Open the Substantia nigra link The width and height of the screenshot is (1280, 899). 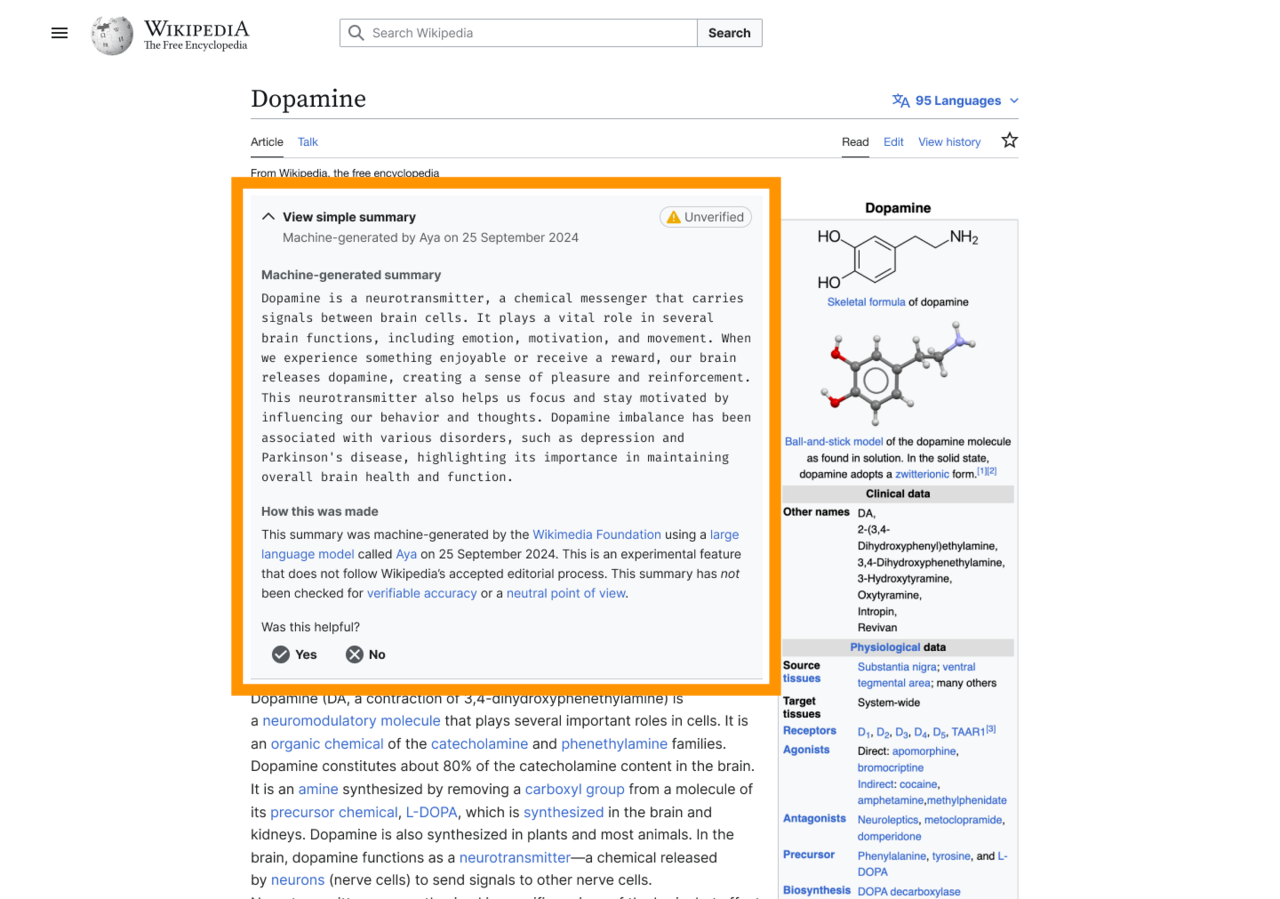tap(897, 667)
